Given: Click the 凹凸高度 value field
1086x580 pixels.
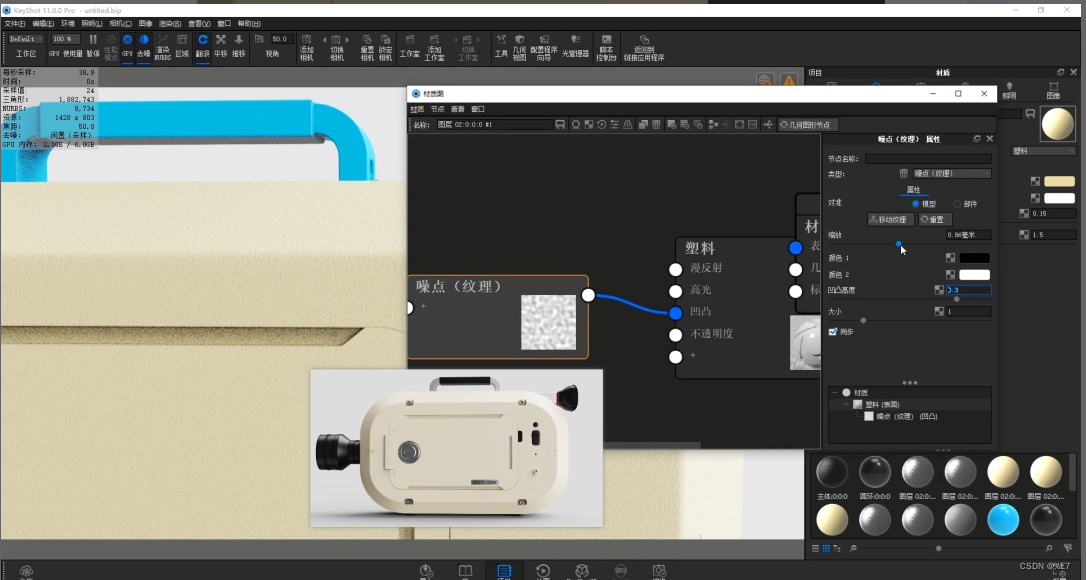Looking at the screenshot, I should coord(968,290).
